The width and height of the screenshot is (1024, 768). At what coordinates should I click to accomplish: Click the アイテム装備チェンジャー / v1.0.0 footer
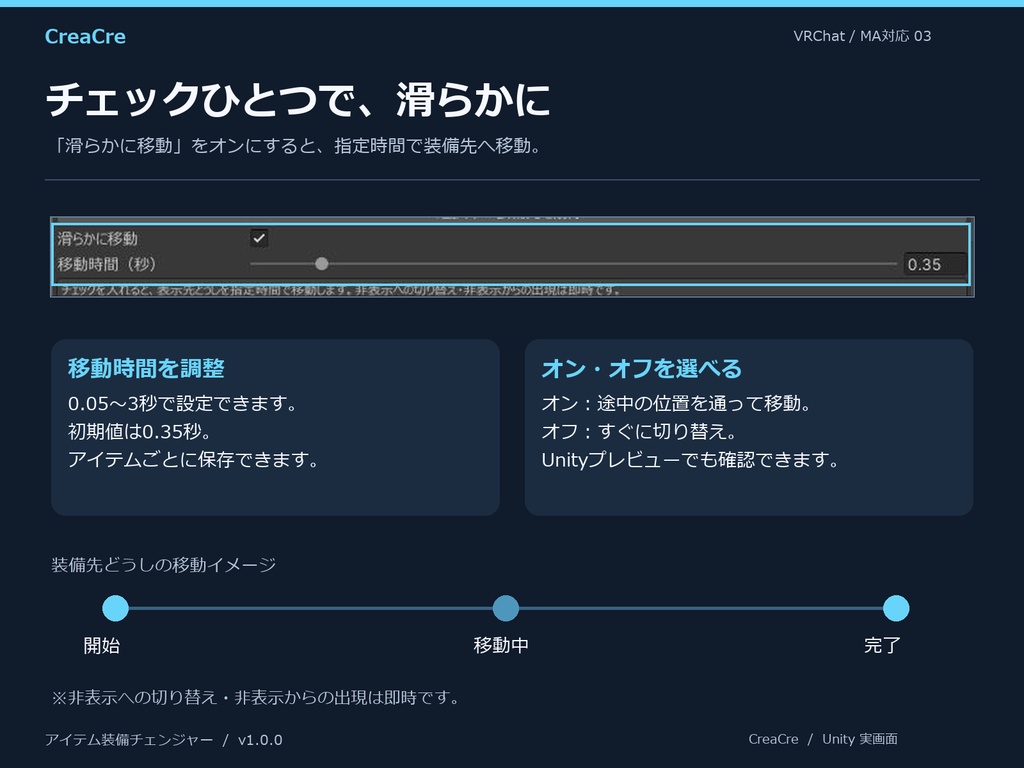click(164, 740)
